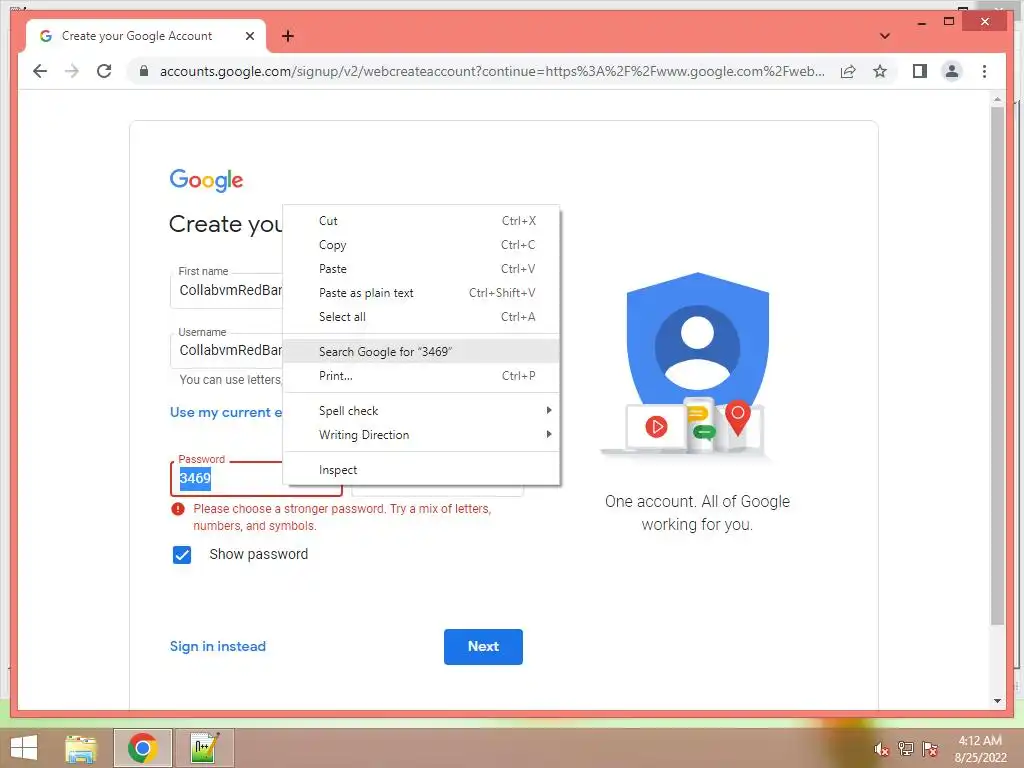
Task: Search Google for "3469" menu entry
Action: 421,351
